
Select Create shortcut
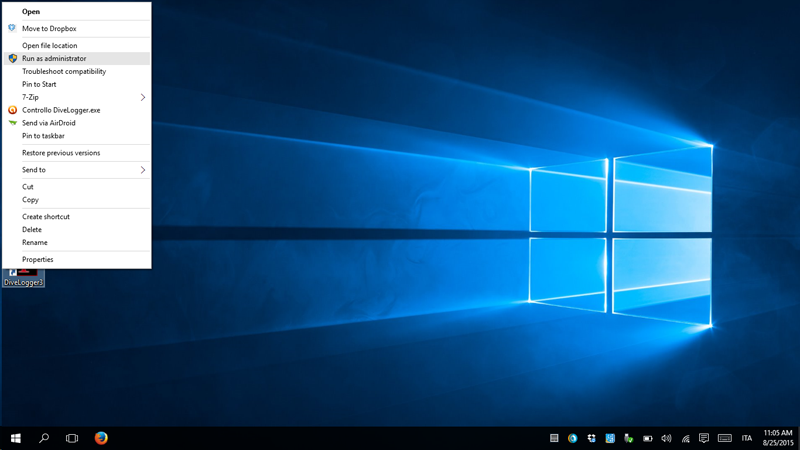77,216
